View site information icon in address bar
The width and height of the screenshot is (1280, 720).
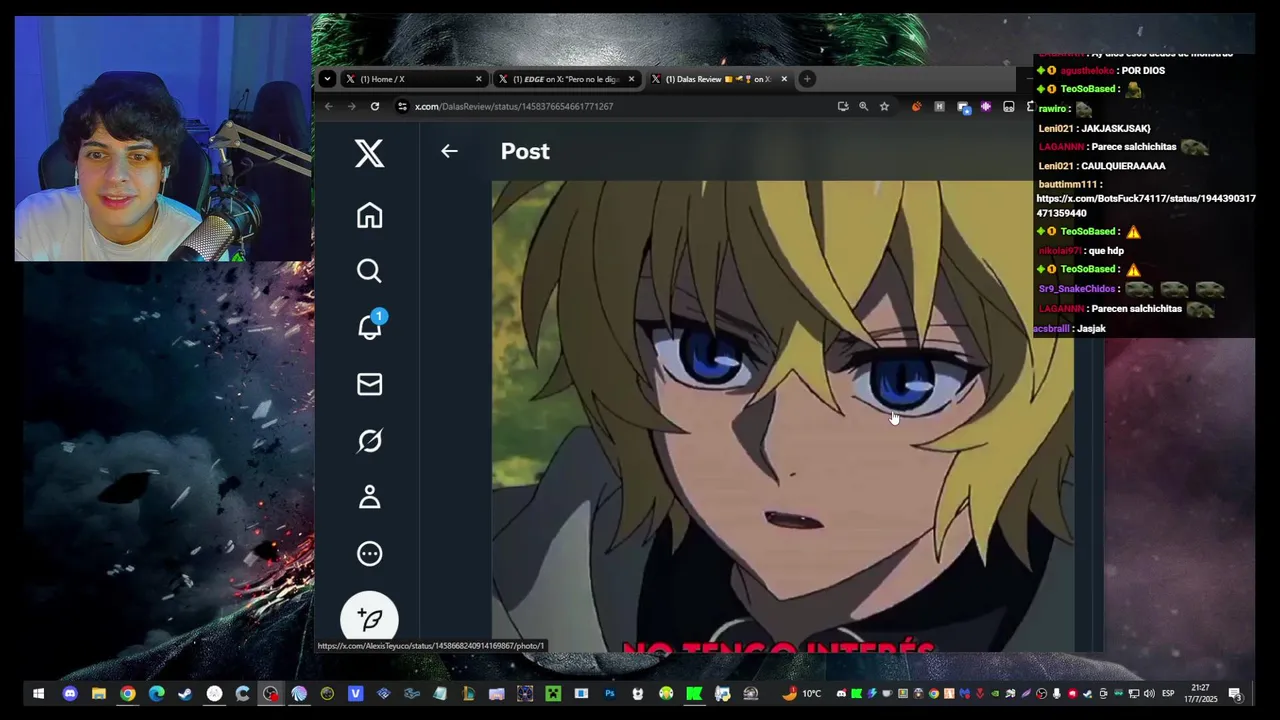(402, 106)
